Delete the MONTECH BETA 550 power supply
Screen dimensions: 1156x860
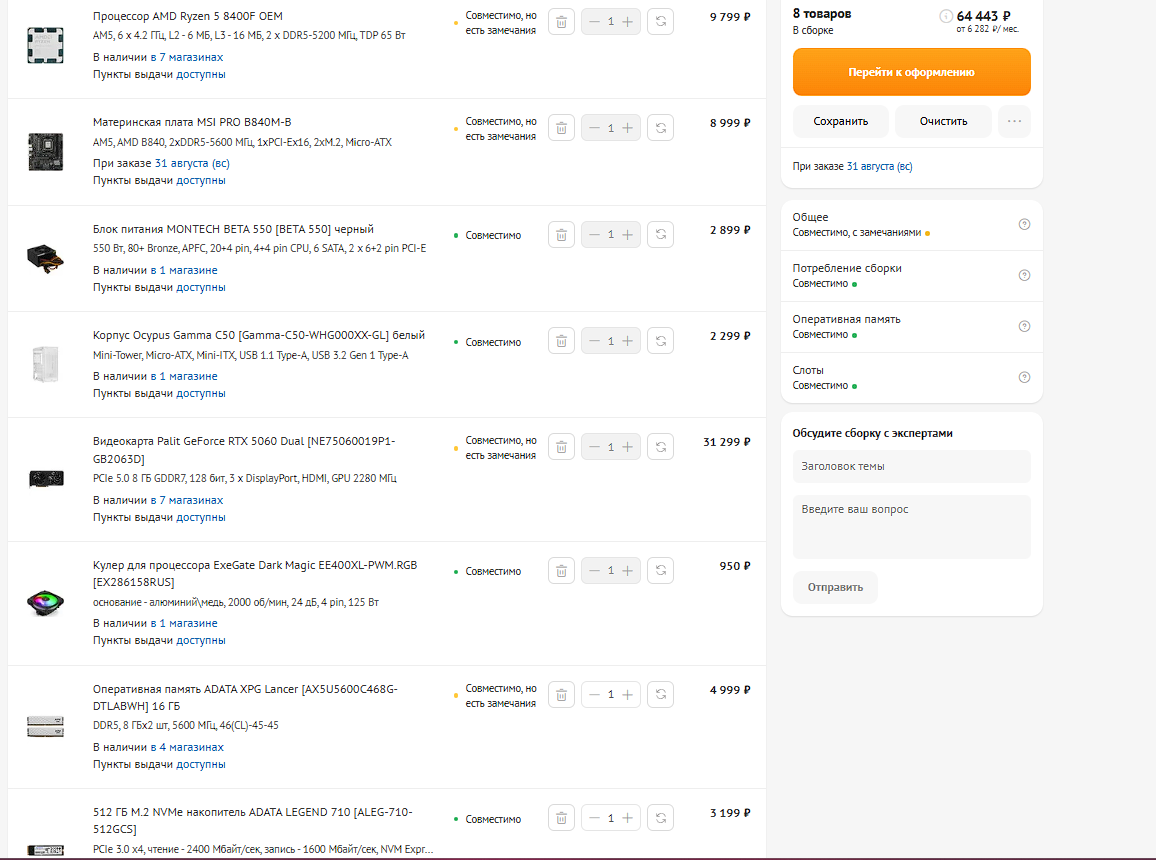click(561, 234)
